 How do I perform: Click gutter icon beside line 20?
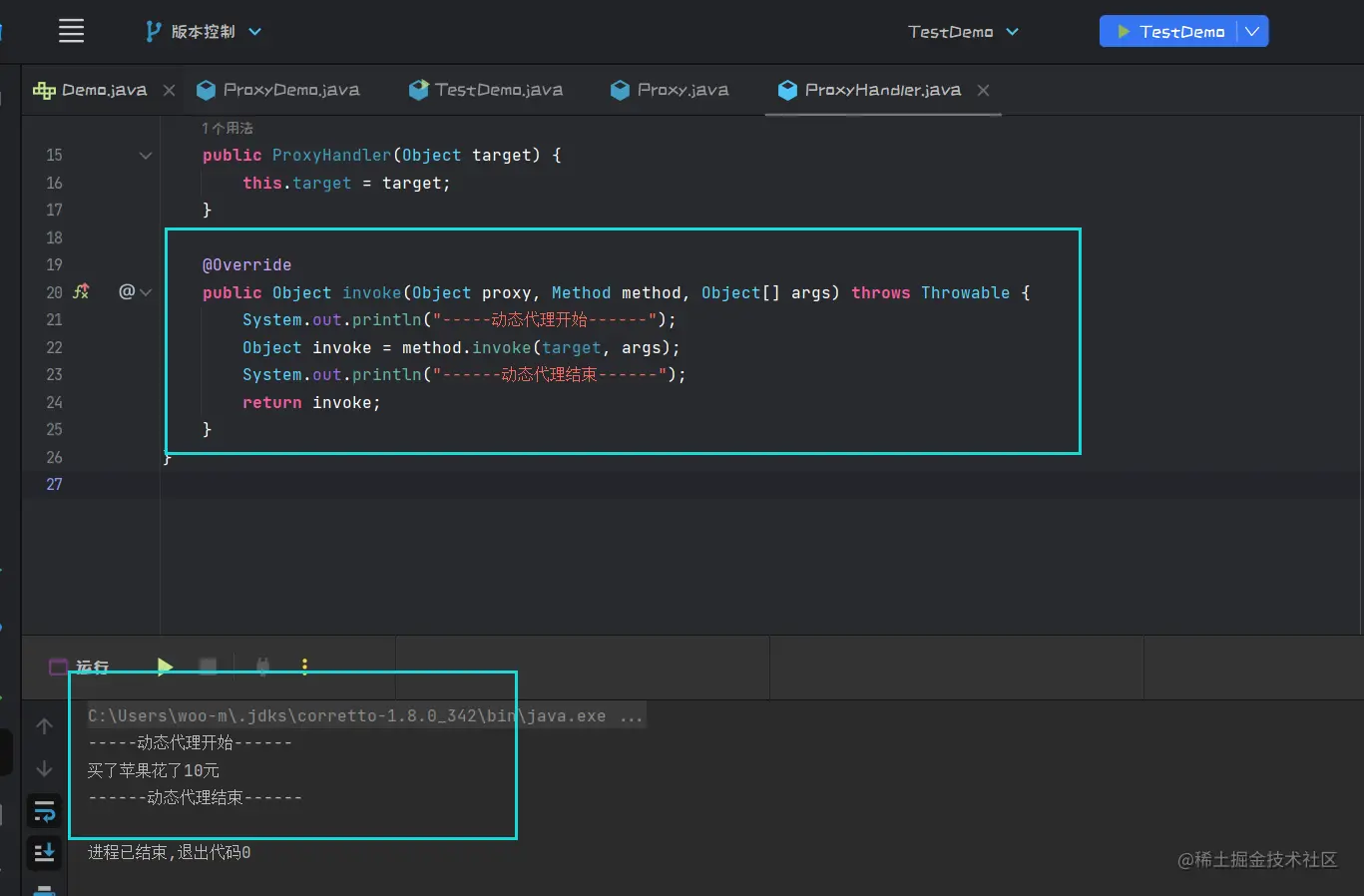[82, 292]
